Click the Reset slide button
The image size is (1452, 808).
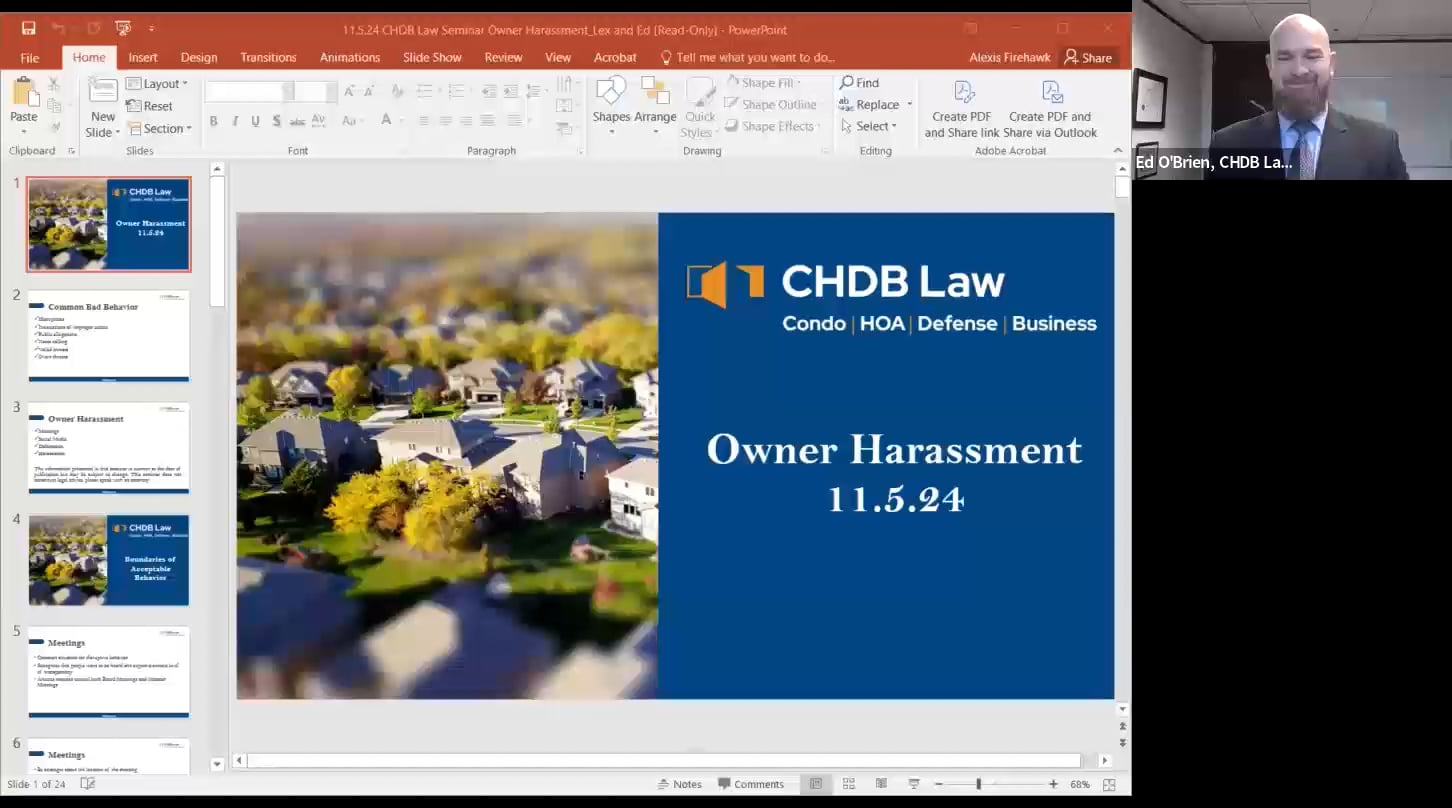click(x=149, y=106)
